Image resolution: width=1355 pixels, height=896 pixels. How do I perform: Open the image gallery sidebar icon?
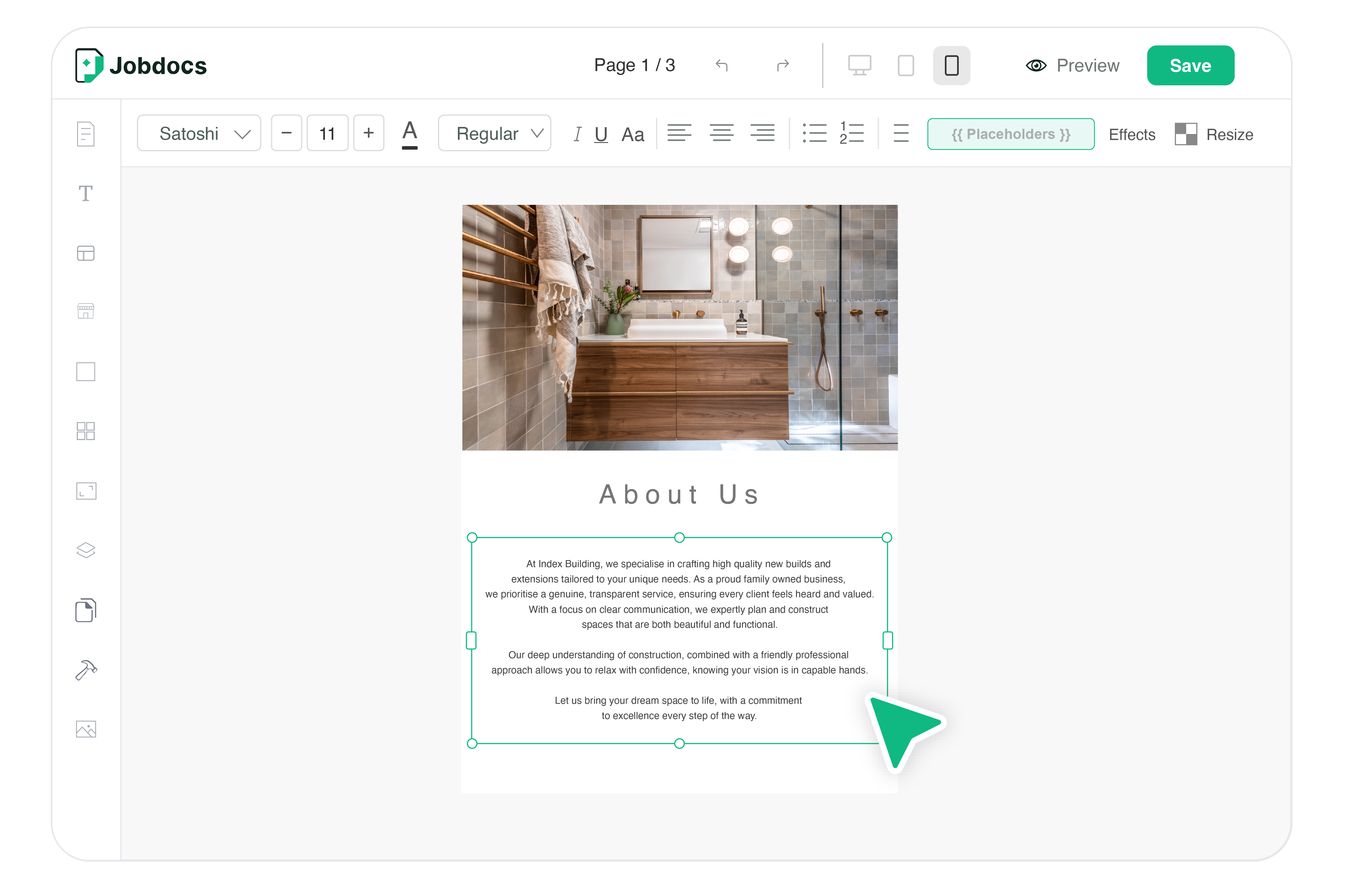click(86, 729)
